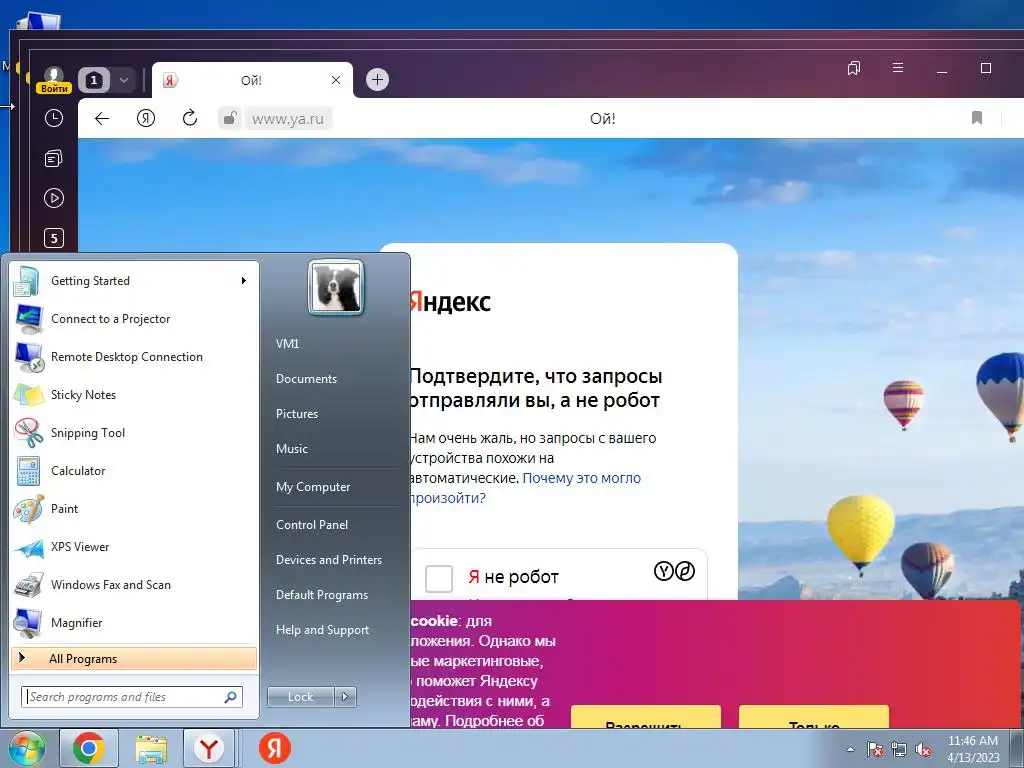Reload the page
This screenshot has width=1024, height=768.
[x=189, y=118]
